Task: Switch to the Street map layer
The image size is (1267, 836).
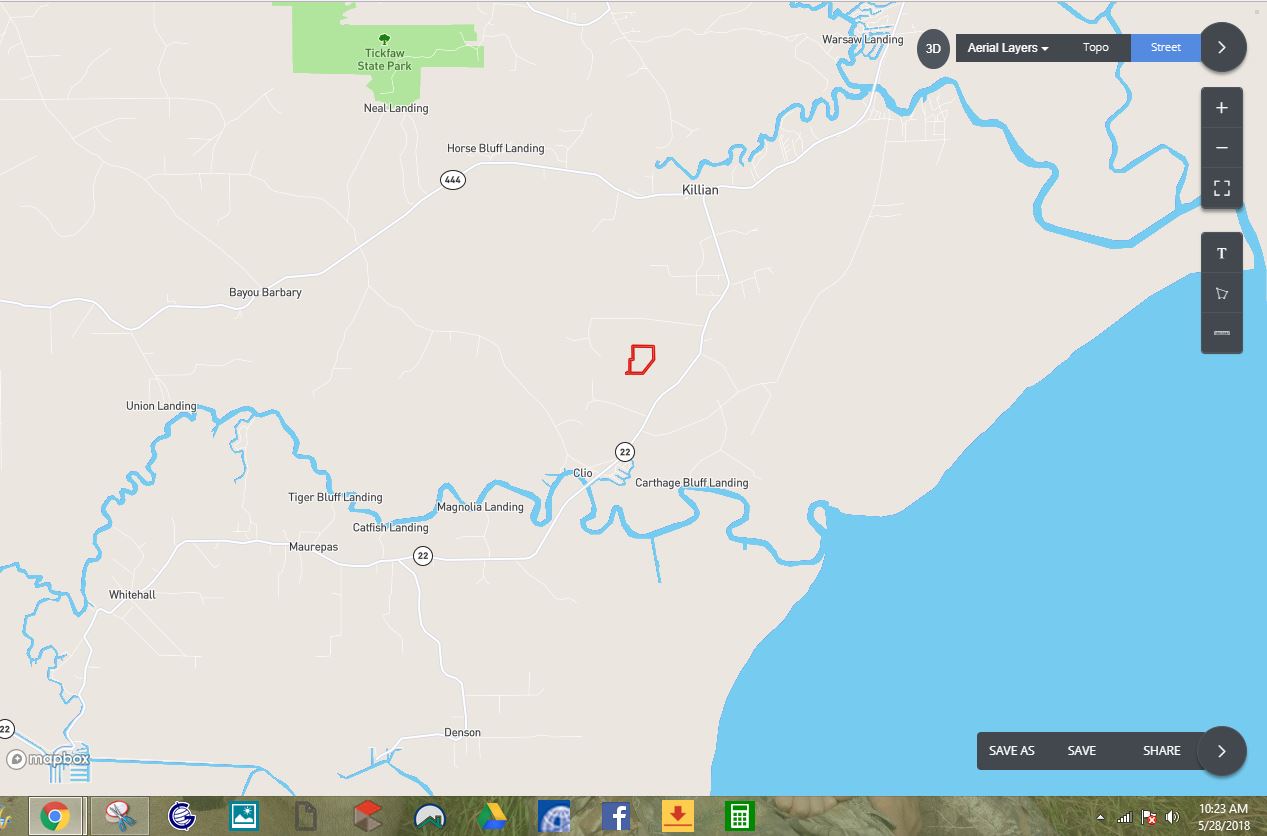Action: [1165, 48]
